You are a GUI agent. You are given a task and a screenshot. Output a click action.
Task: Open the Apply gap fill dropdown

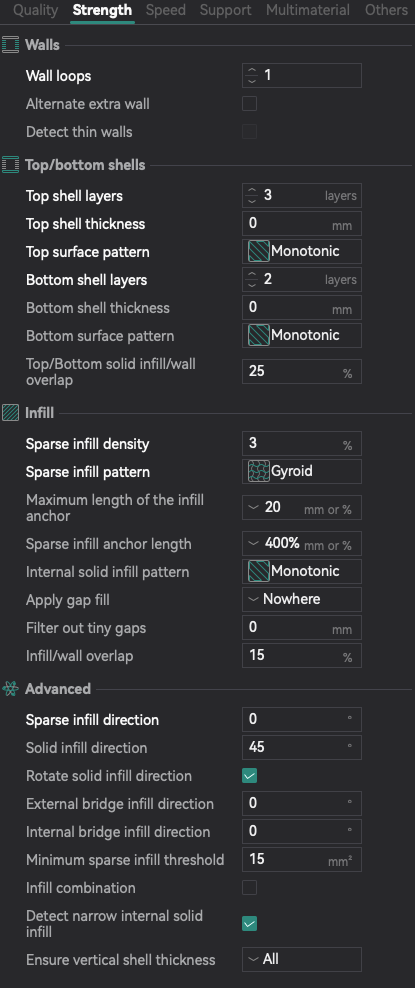[302, 599]
